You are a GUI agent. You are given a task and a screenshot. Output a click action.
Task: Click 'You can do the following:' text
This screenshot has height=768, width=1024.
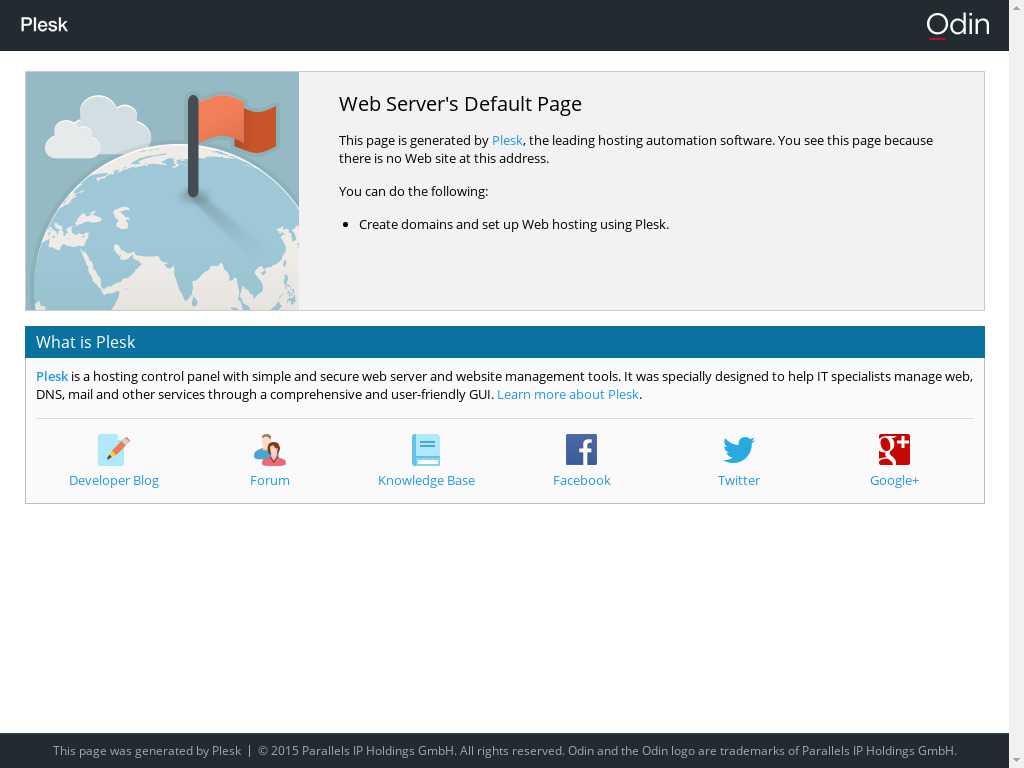pos(413,191)
